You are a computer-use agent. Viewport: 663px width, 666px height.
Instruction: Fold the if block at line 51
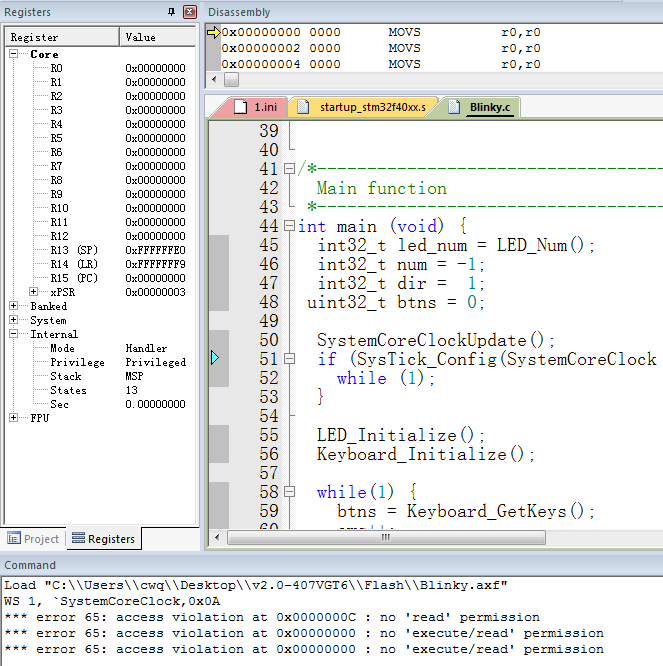point(289,359)
